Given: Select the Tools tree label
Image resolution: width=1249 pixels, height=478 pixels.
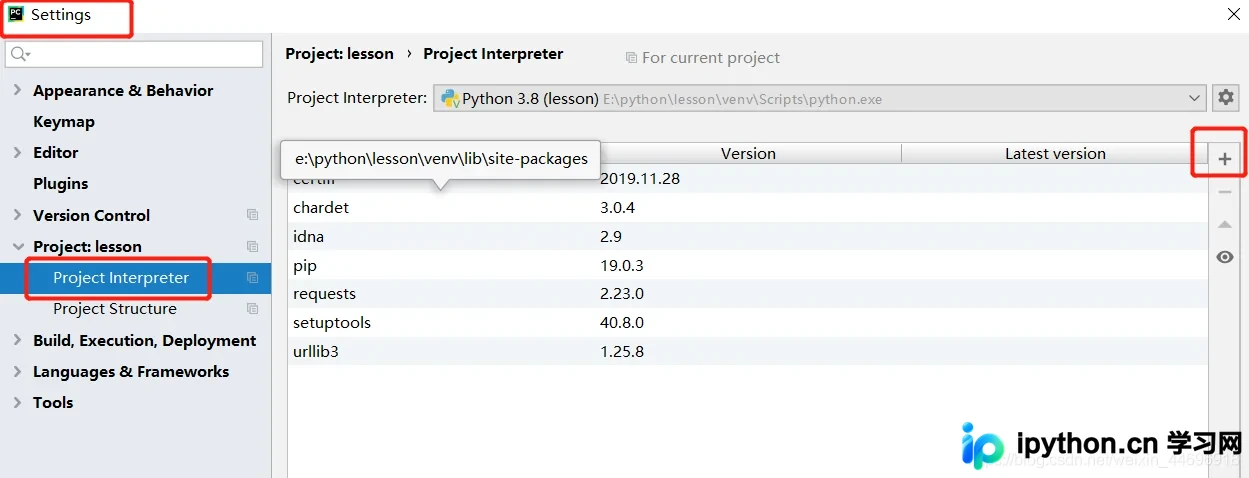Looking at the screenshot, I should (53, 402).
